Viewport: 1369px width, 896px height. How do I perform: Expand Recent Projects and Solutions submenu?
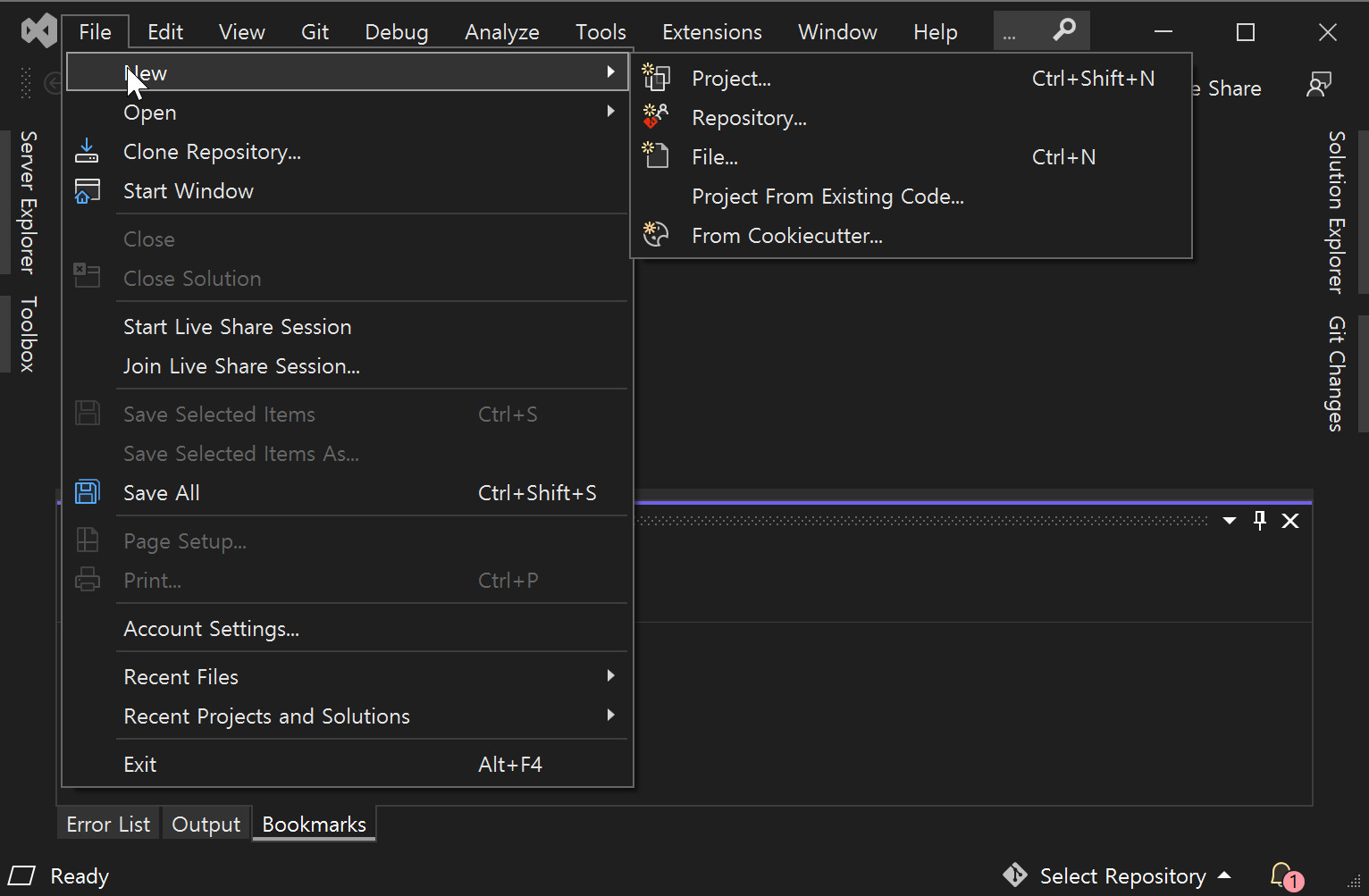610,716
